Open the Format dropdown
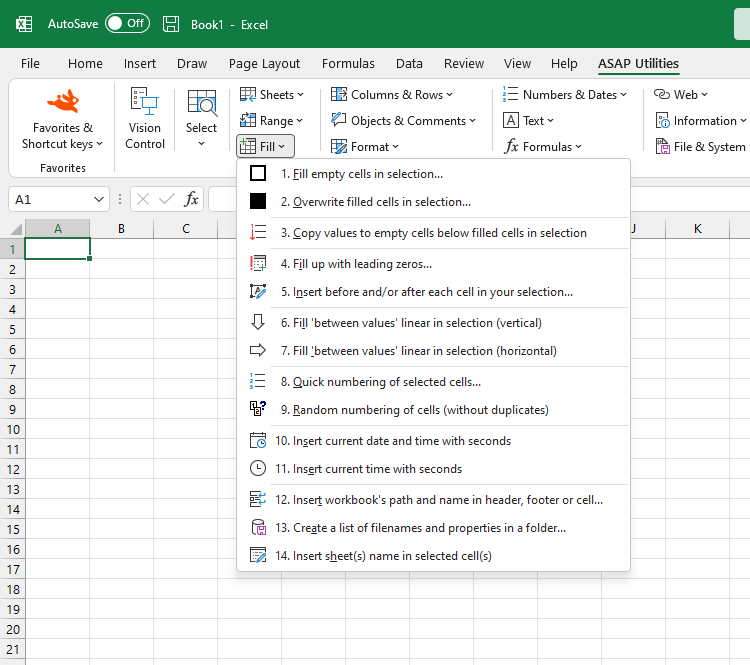Screen dimensions: 750x665 pyautogui.click(x=364, y=146)
